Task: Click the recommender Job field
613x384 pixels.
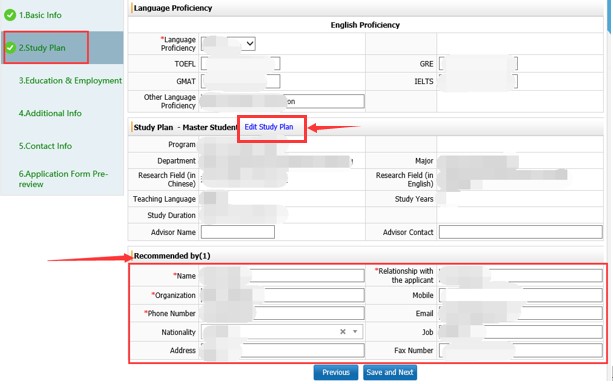Action: click(x=520, y=332)
